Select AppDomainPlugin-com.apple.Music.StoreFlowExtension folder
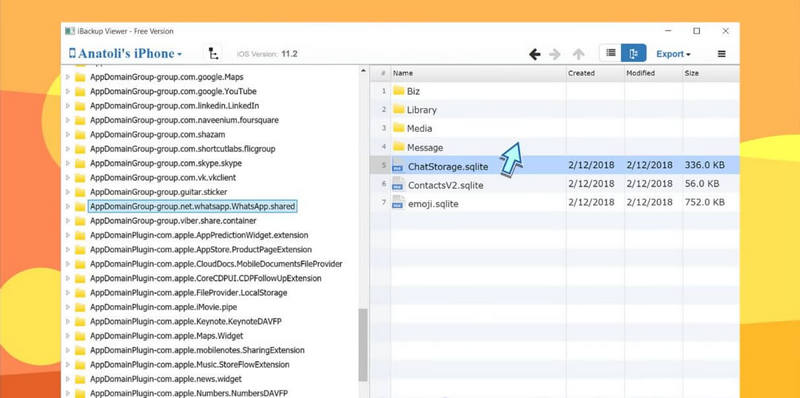Image resolution: width=800 pixels, height=398 pixels. (x=190, y=364)
